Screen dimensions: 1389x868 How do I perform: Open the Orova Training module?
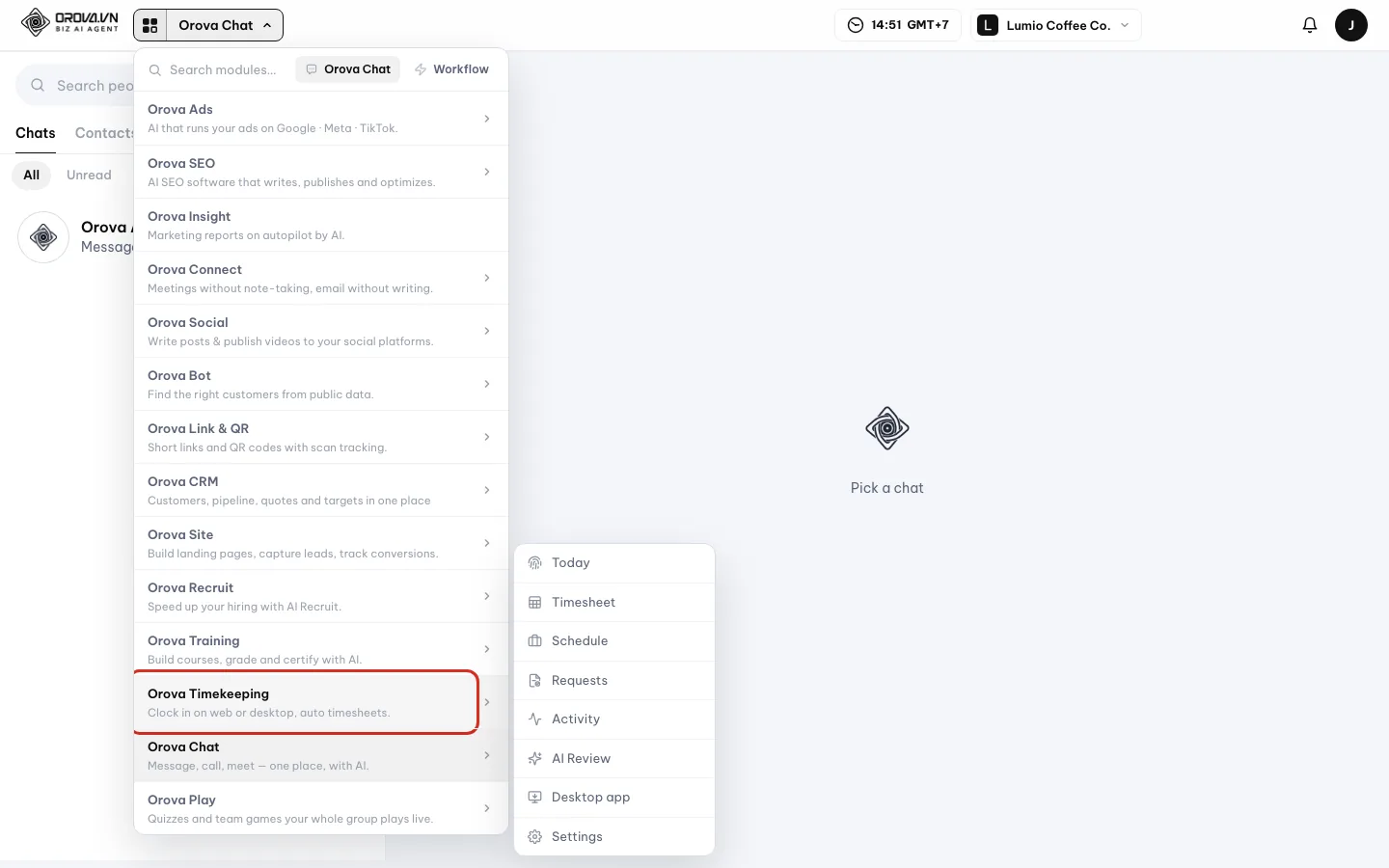point(321,649)
